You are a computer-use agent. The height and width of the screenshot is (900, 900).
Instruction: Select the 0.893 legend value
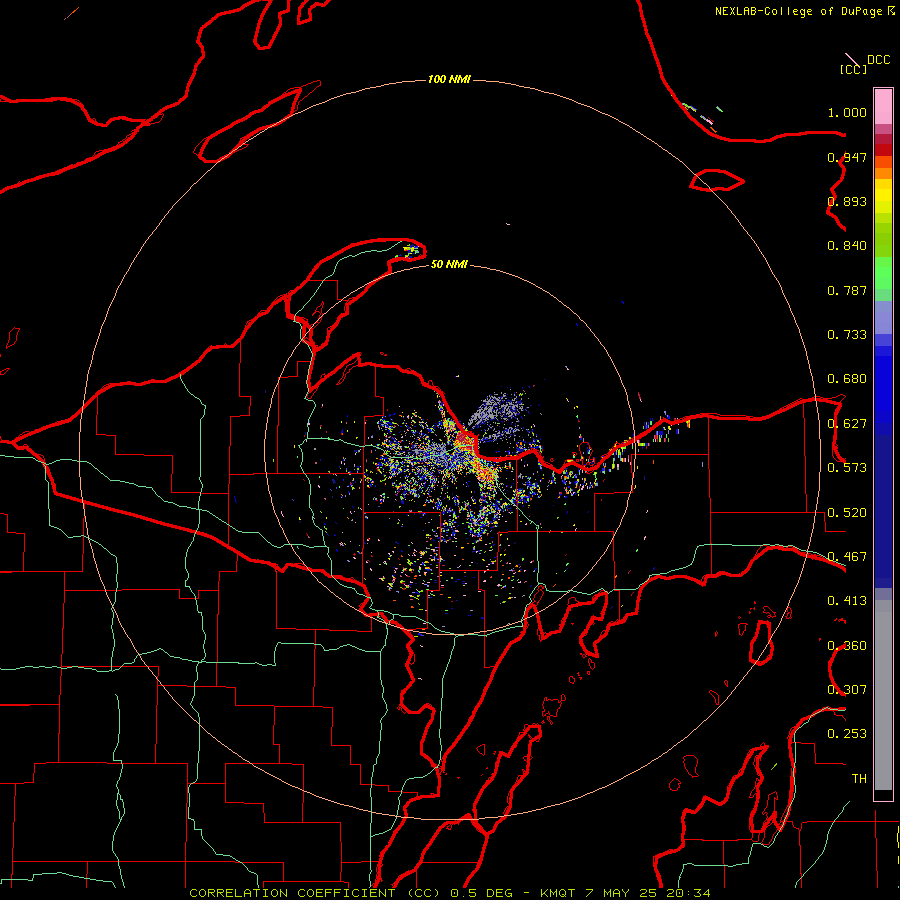[847, 201]
